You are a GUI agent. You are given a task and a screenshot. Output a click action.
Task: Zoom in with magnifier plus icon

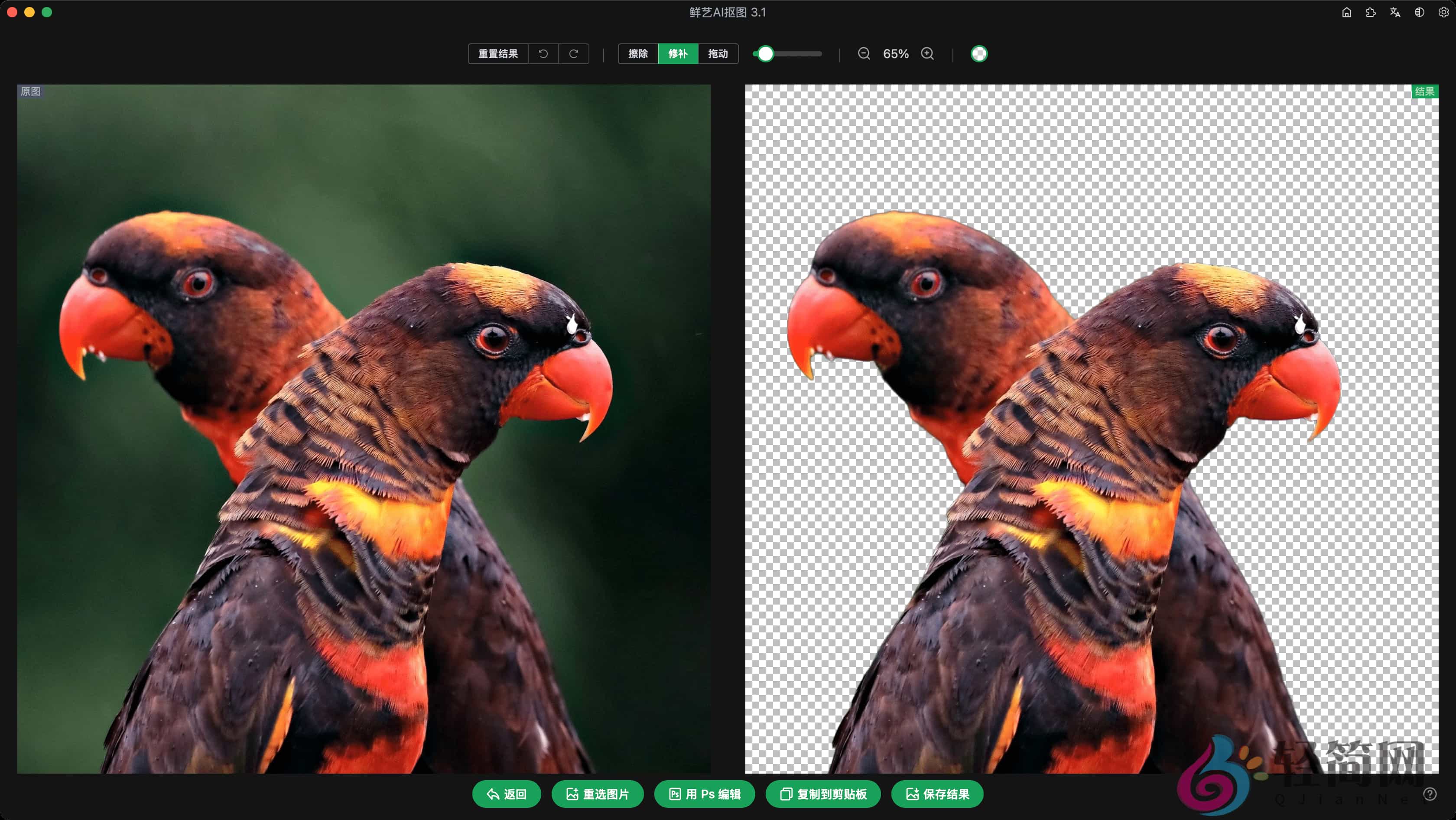(927, 54)
